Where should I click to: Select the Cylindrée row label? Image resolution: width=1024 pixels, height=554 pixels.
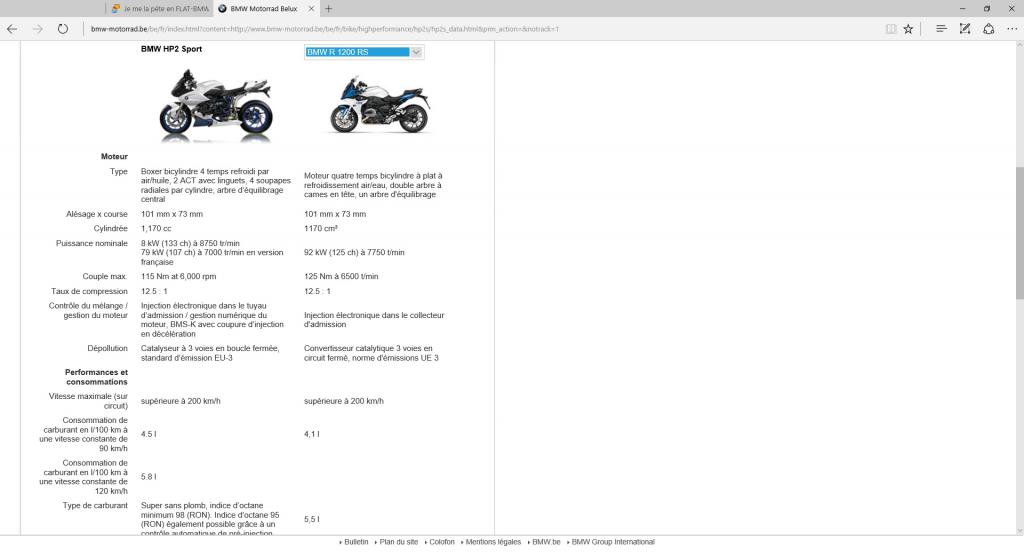pos(110,229)
